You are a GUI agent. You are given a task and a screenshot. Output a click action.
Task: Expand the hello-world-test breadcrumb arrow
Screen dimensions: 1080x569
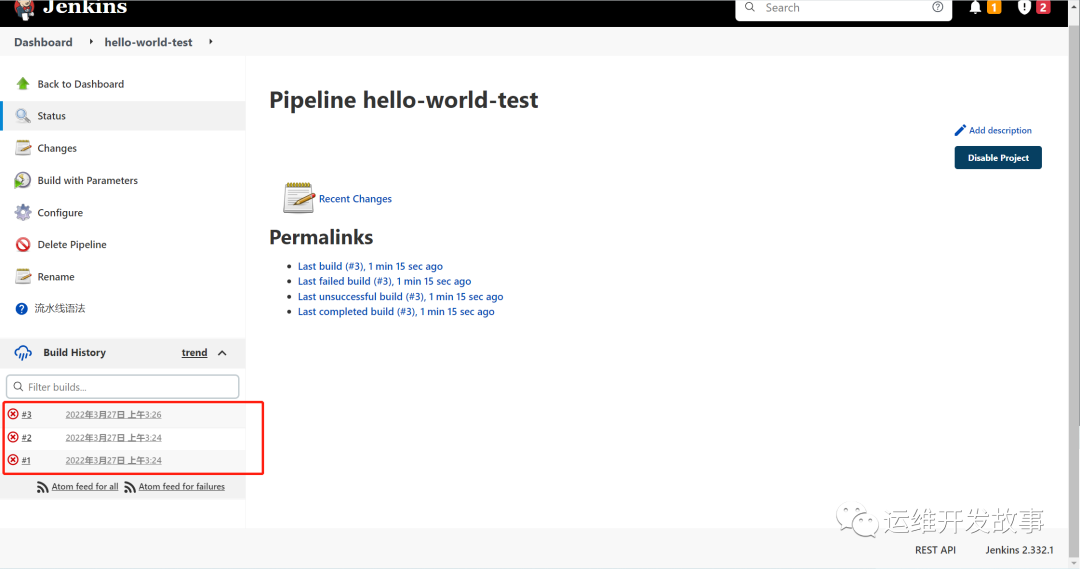[x=211, y=42]
